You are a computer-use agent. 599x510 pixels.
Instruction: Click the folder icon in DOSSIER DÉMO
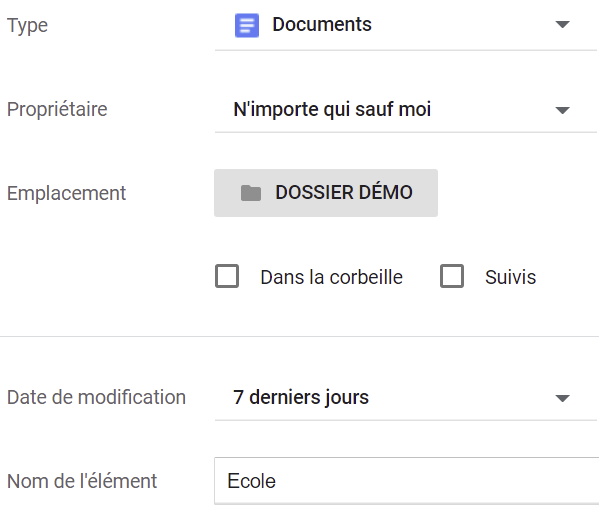tap(251, 193)
